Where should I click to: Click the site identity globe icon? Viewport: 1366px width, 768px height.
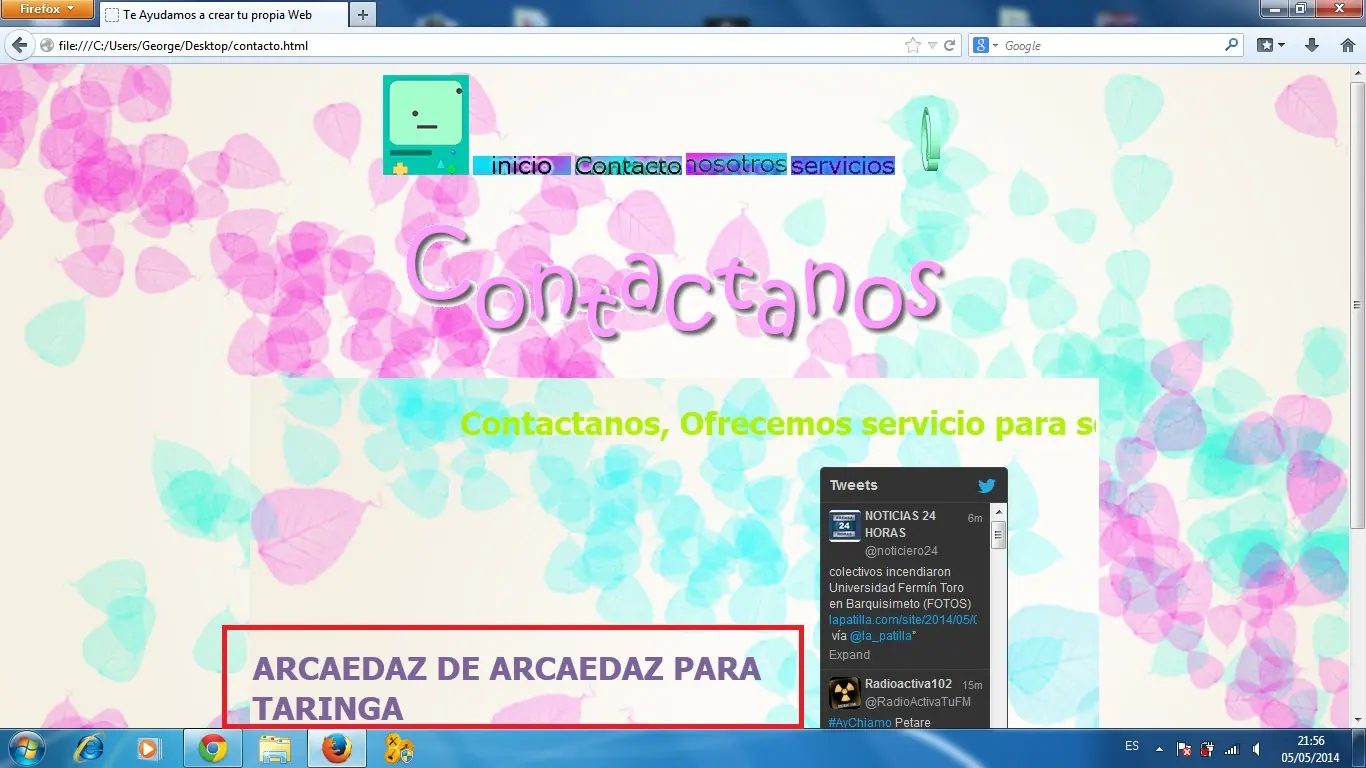[46, 46]
